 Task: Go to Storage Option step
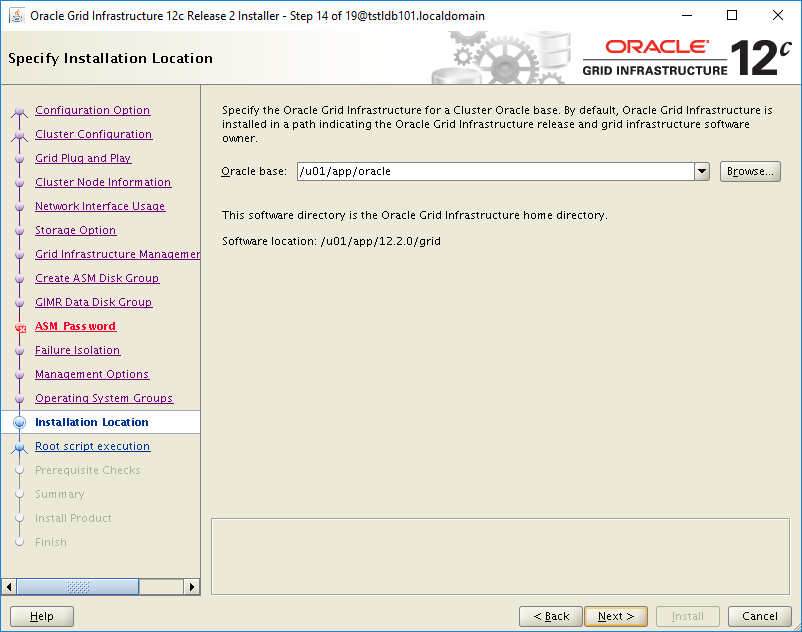[x=76, y=230]
